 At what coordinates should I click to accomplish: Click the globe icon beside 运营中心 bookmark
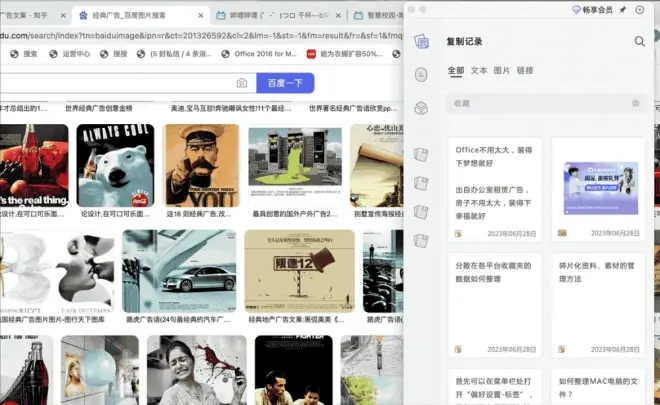point(53,54)
